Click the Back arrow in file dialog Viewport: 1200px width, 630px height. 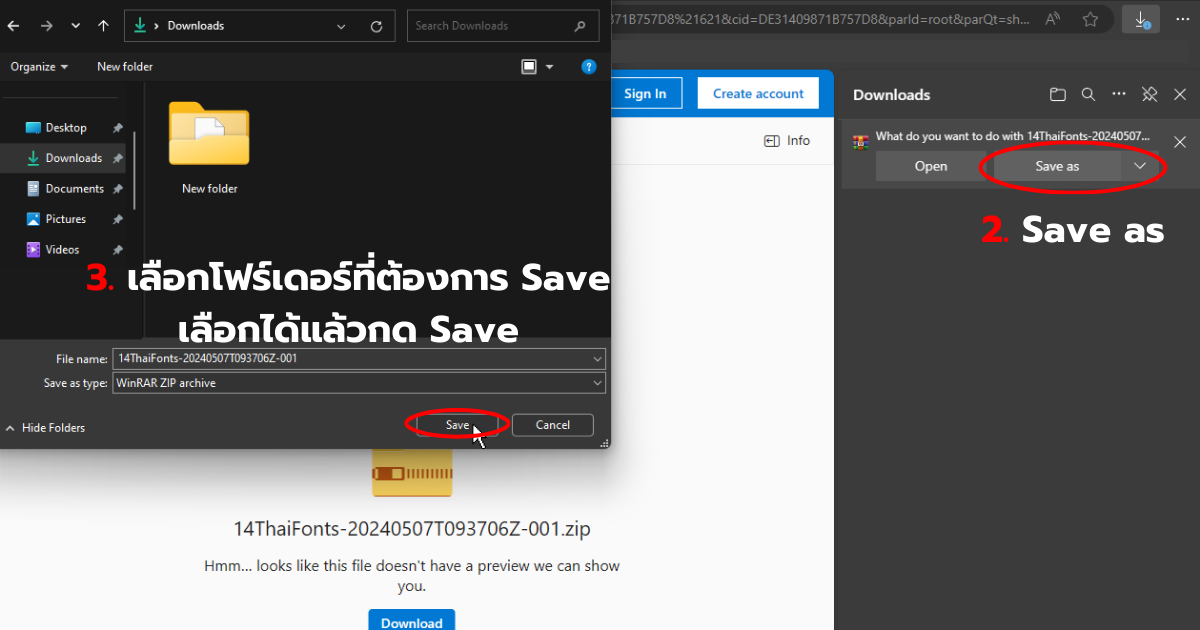(12, 26)
